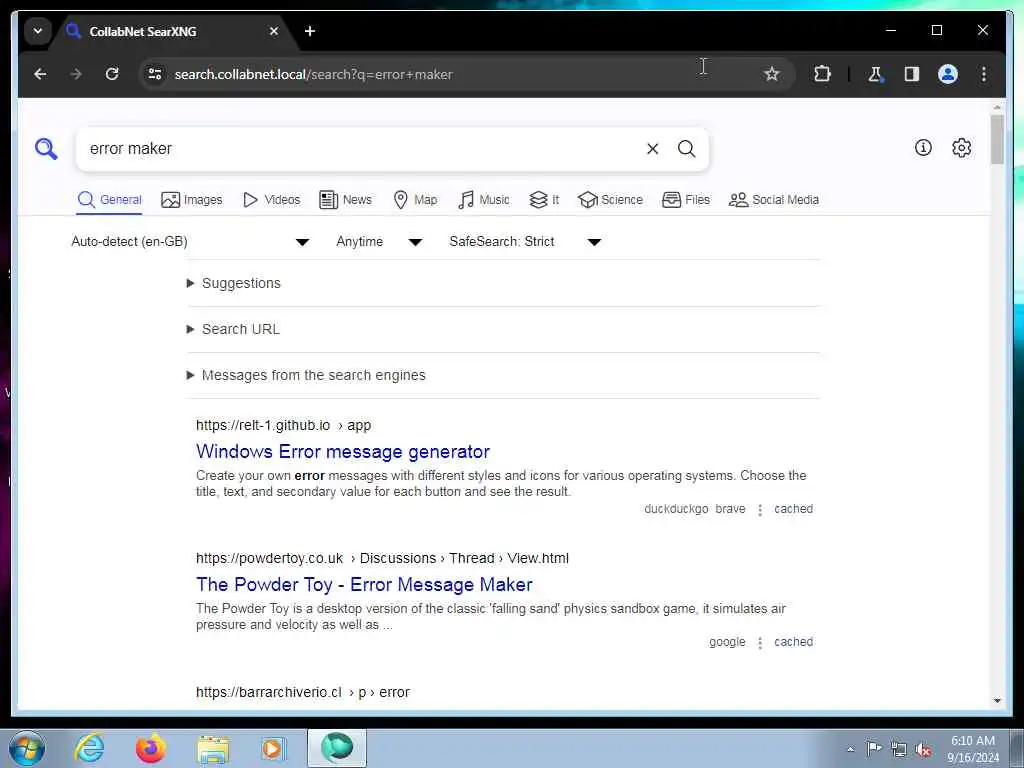Image resolution: width=1024 pixels, height=768 pixels.
Task: Click the SearXNG magnifier logo
Action: point(46,149)
